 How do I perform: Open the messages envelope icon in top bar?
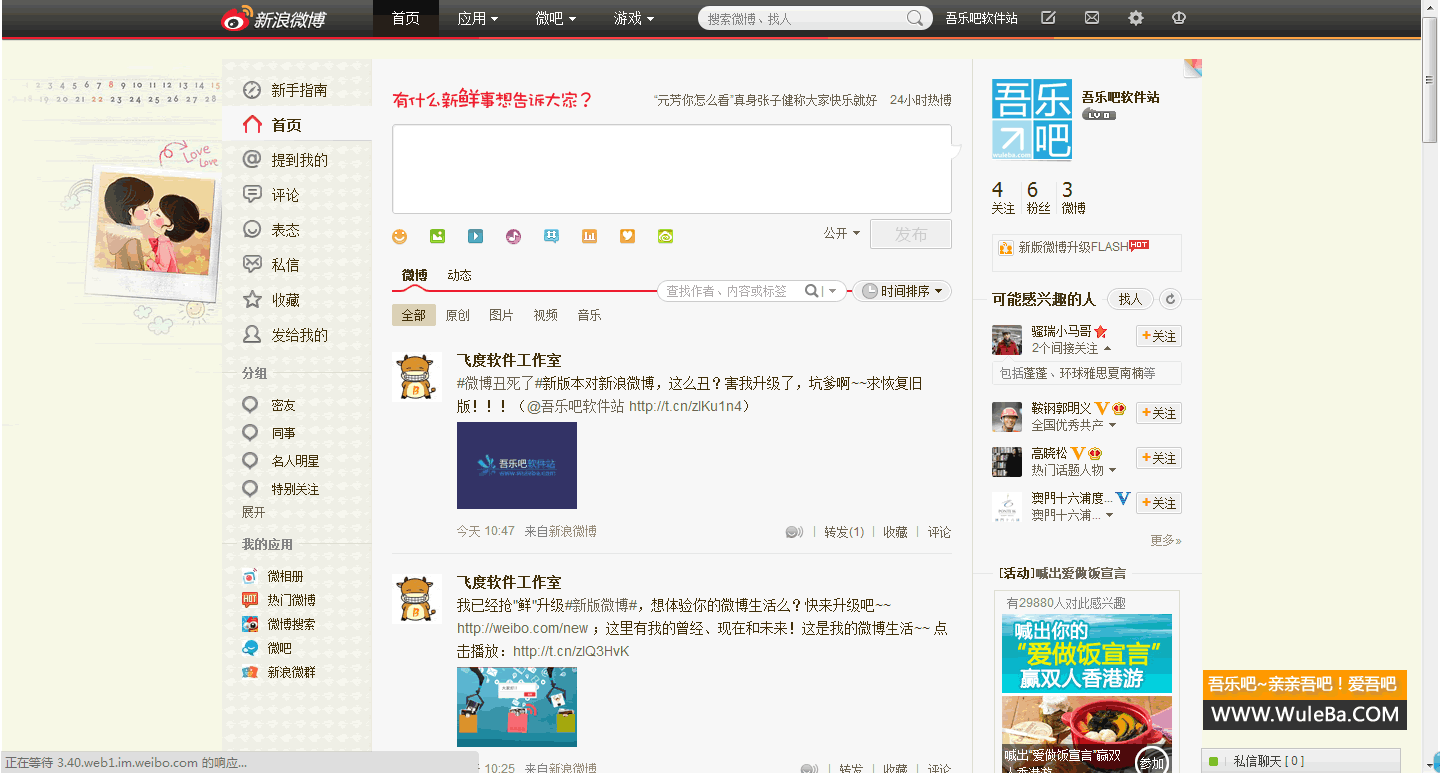tap(1092, 18)
